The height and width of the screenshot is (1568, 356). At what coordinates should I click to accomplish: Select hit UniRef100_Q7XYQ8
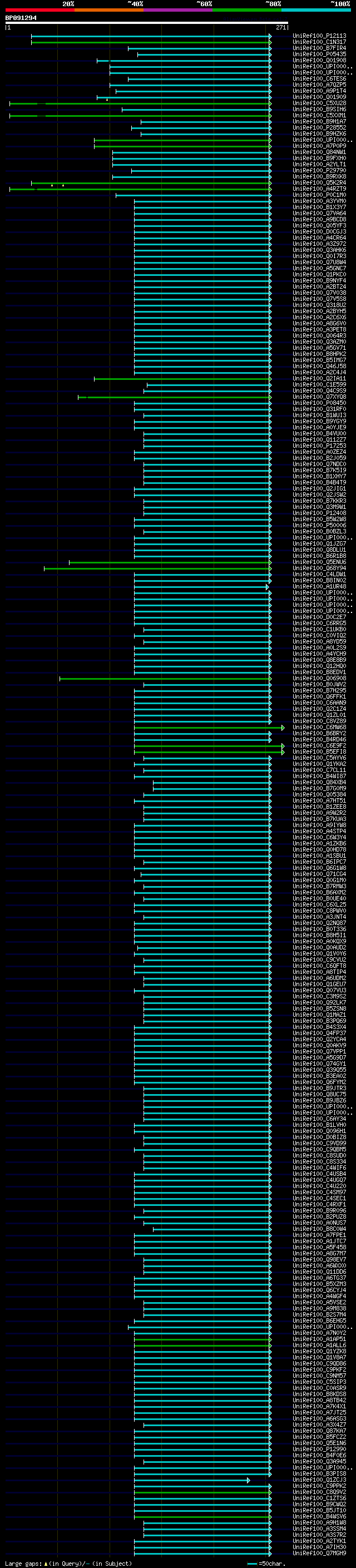(319, 397)
